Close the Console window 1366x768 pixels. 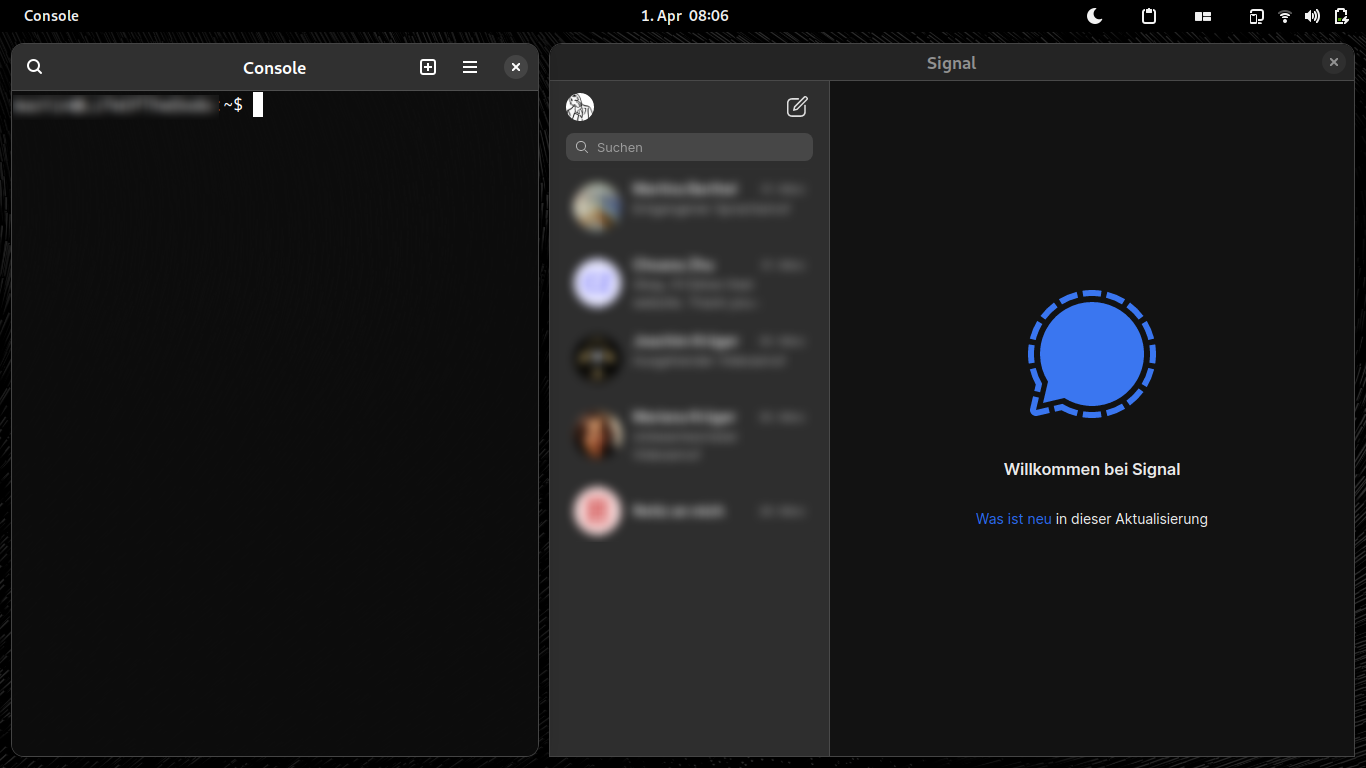516,67
